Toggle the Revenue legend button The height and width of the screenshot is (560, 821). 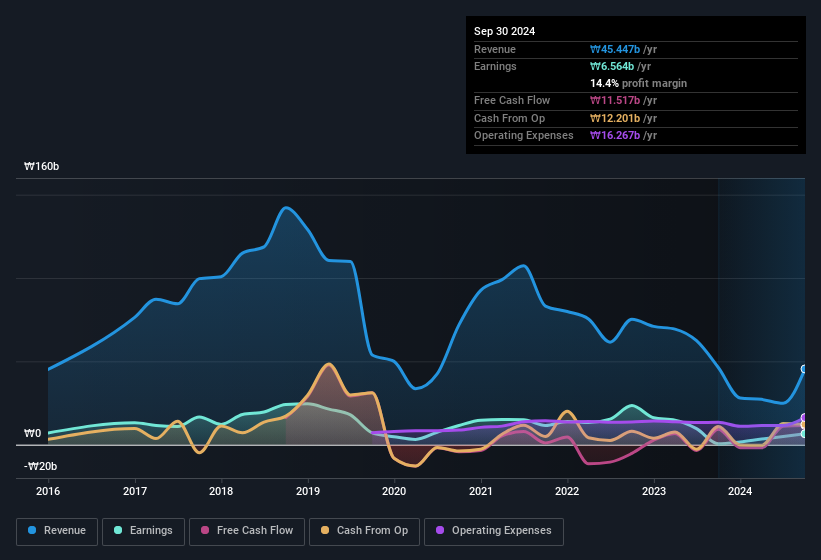tap(57, 531)
